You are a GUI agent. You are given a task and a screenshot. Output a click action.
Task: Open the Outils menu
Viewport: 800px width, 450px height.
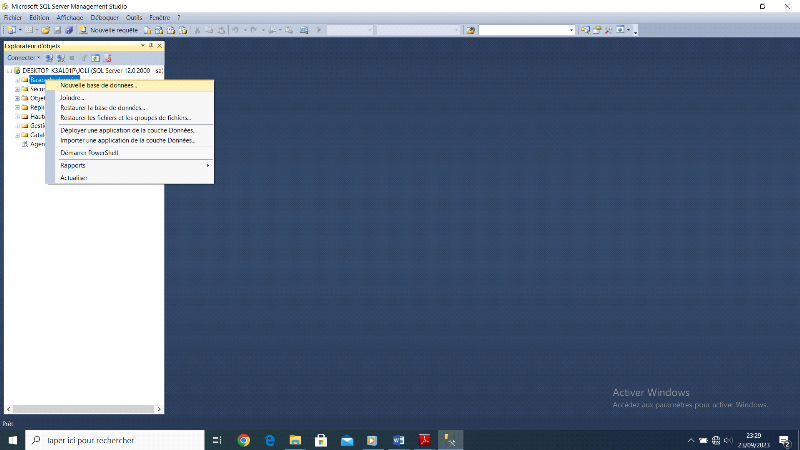click(x=134, y=17)
